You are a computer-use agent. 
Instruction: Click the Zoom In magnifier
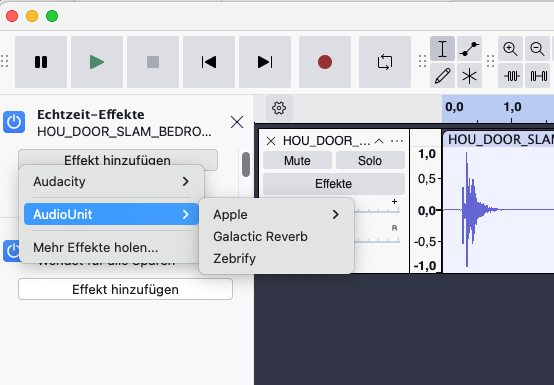coord(510,49)
